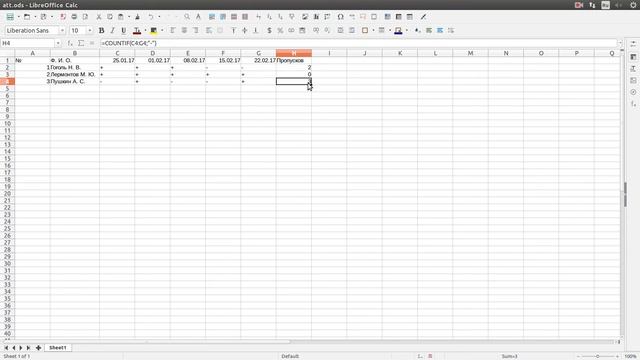Open the Function Wizard icon
Screen dimensions: 640x360
(70, 43)
